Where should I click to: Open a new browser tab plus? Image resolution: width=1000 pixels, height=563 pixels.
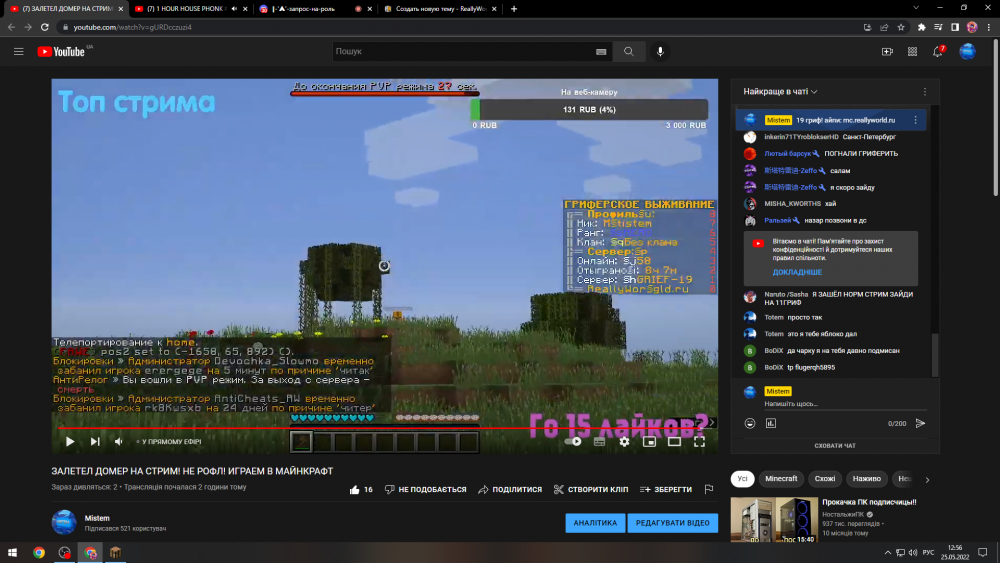[x=514, y=9]
